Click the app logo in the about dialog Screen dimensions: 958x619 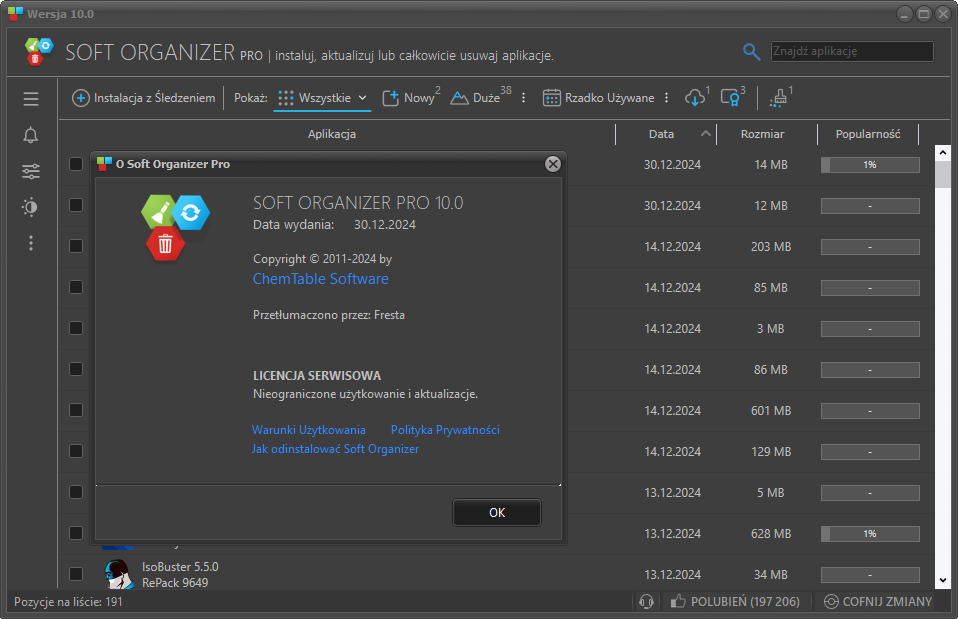(175, 227)
